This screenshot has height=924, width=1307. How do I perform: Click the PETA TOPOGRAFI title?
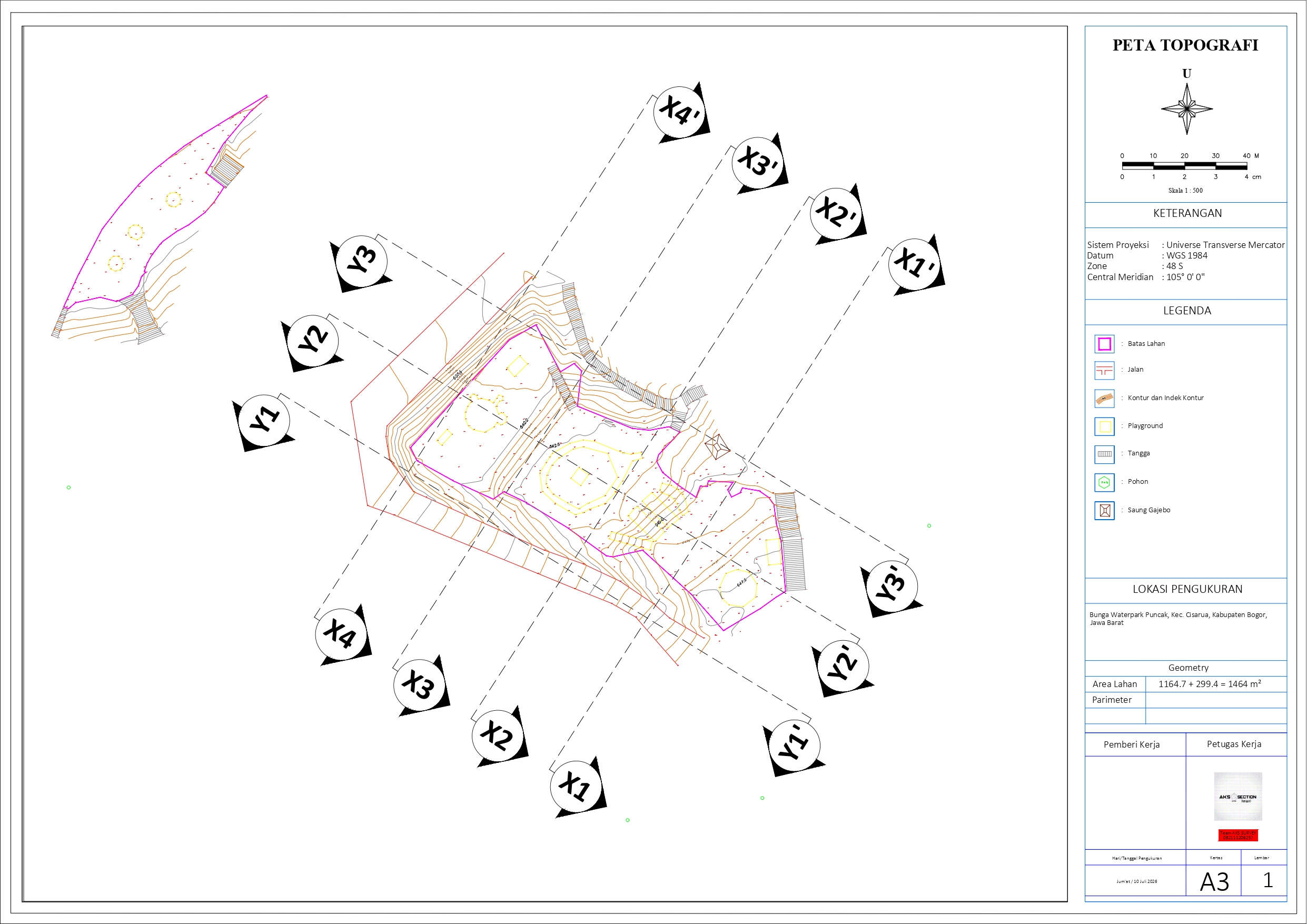point(1185,46)
